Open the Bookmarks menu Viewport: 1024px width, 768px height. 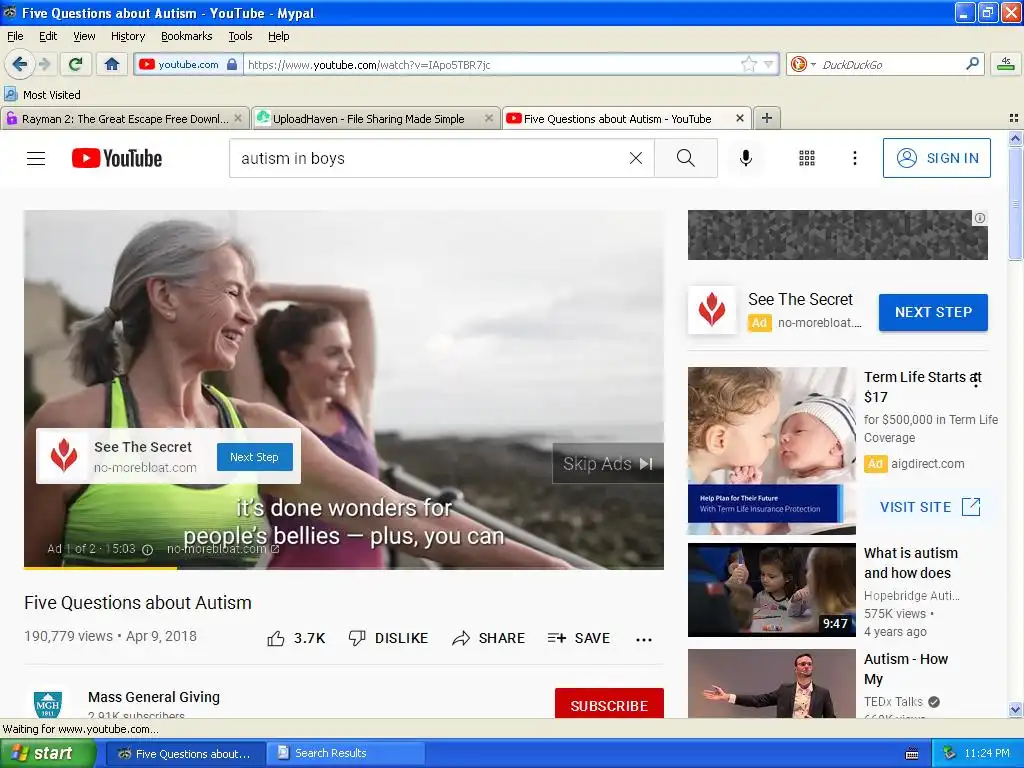pyautogui.click(x=187, y=36)
